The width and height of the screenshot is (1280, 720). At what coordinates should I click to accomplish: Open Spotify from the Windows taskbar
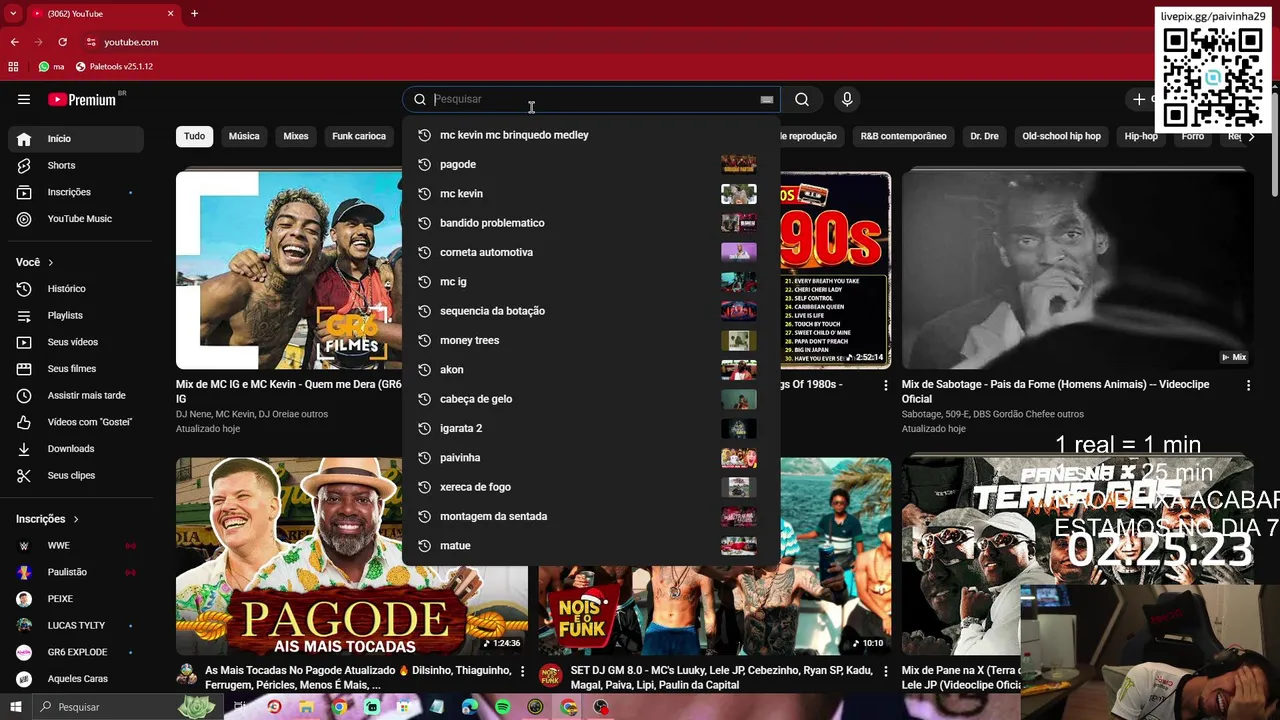(503, 707)
